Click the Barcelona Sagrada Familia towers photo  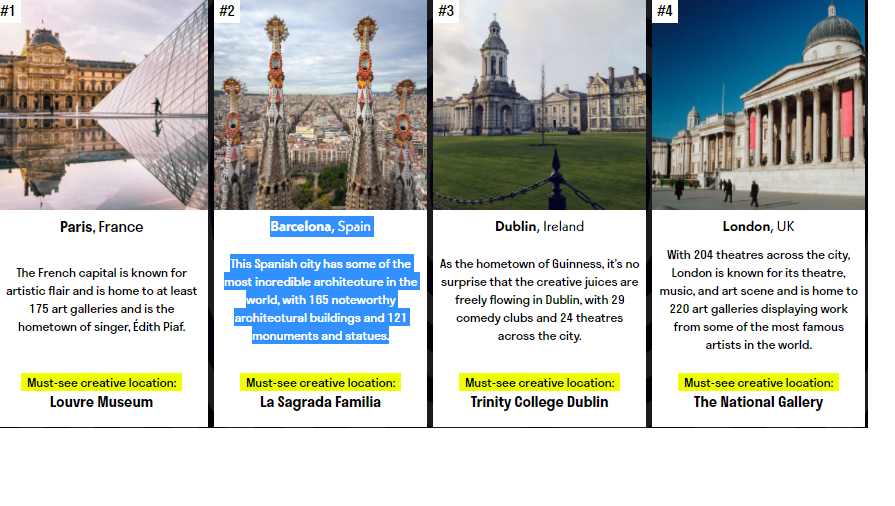320,105
